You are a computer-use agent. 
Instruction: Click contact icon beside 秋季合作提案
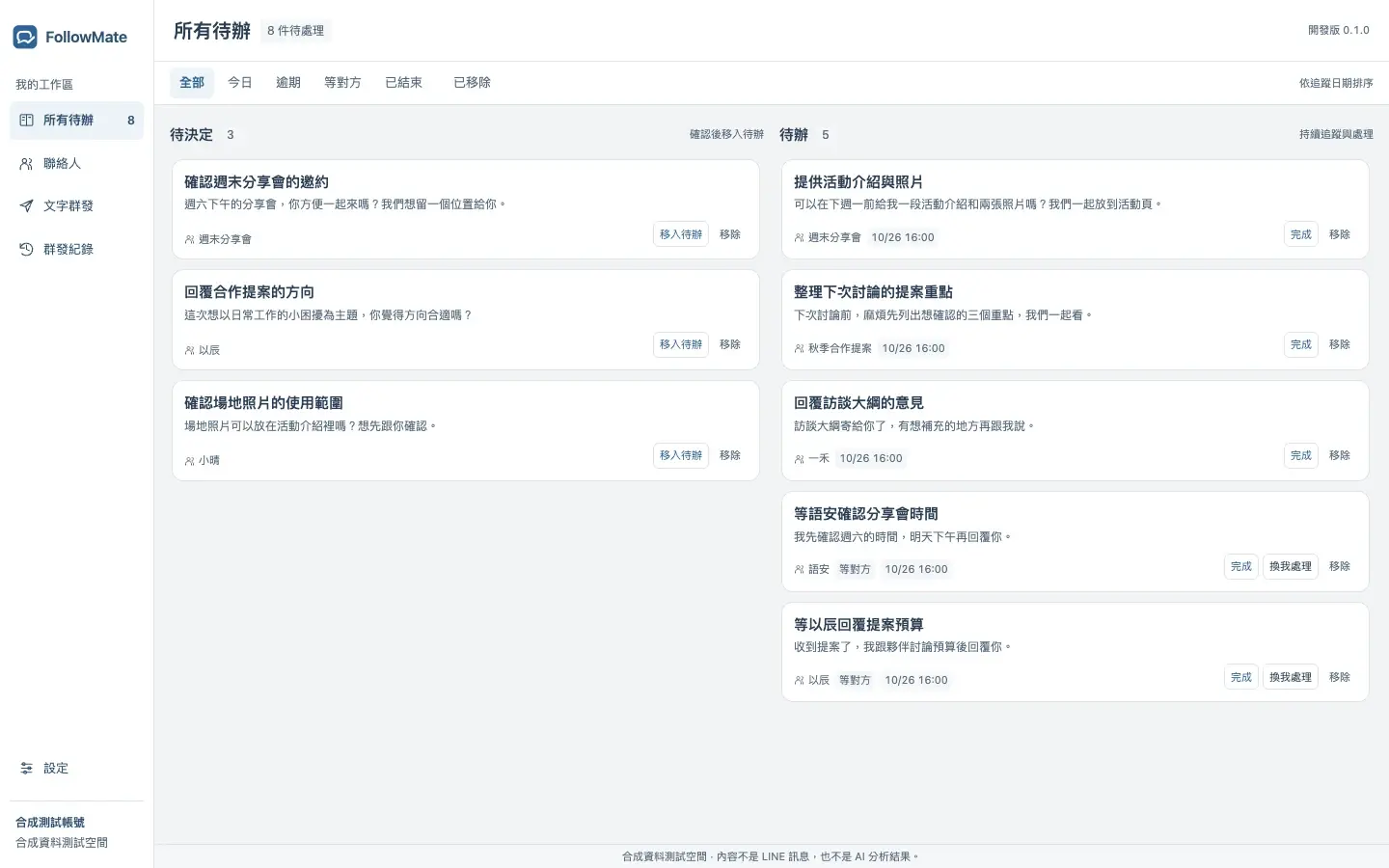click(x=799, y=348)
